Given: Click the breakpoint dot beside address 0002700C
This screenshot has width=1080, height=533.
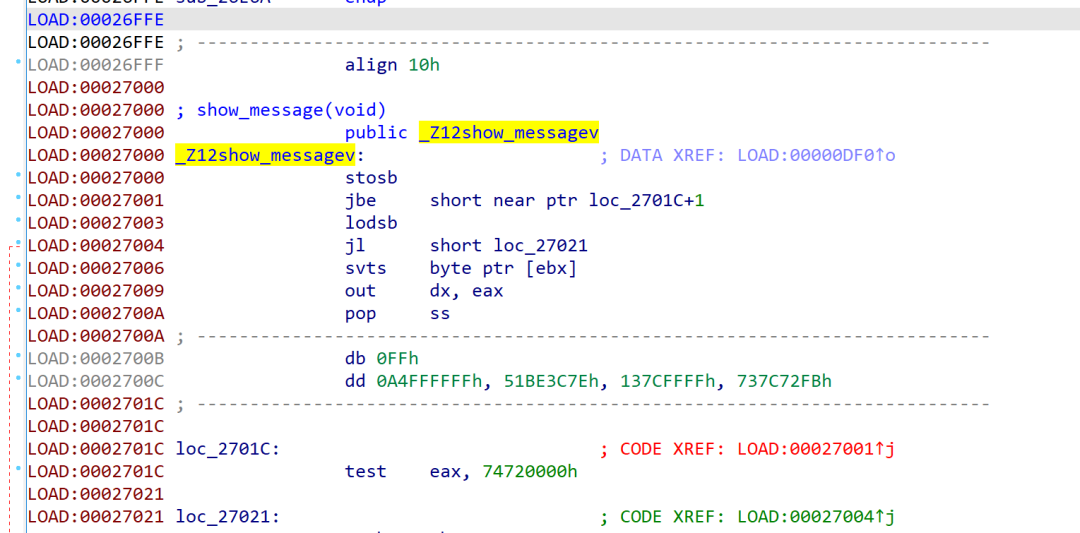Looking at the screenshot, I should click(x=18, y=379).
